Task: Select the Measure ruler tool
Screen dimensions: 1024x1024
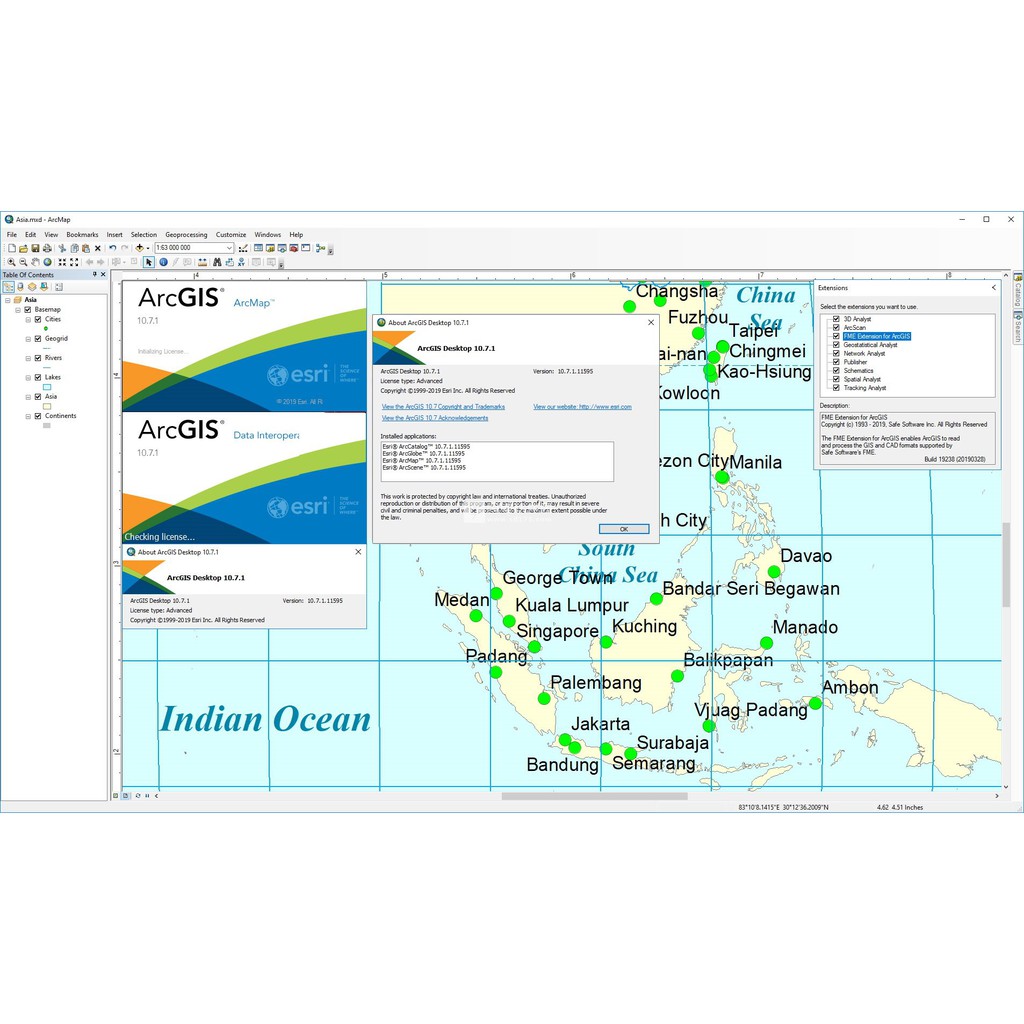Action: 202,262
